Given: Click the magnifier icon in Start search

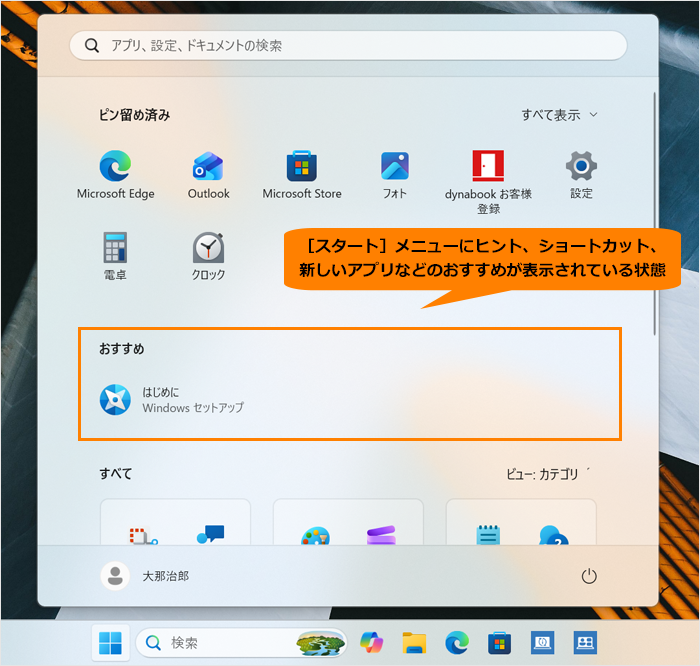Looking at the screenshot, I should click(92, 45).
